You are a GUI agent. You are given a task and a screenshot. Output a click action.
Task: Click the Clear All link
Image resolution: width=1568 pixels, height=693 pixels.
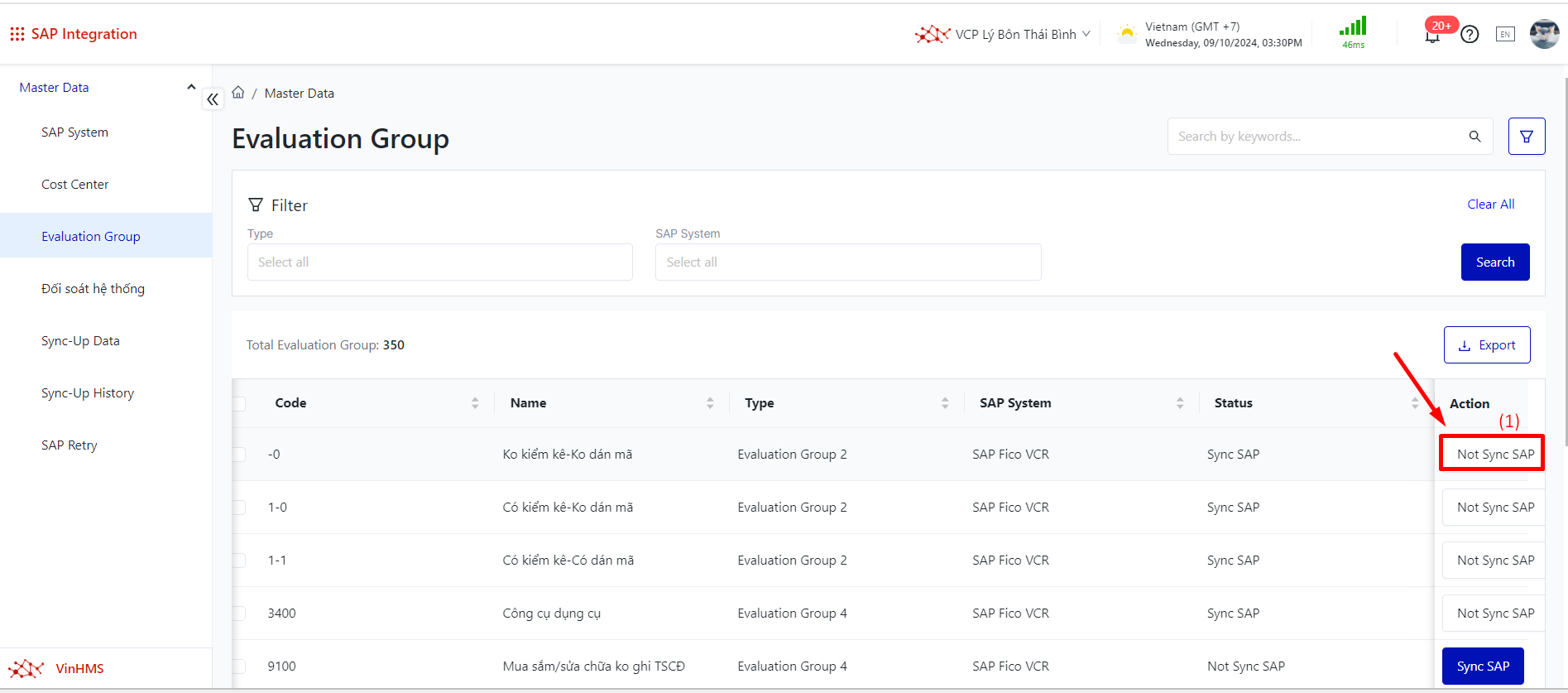click(x=1490, y=205)
